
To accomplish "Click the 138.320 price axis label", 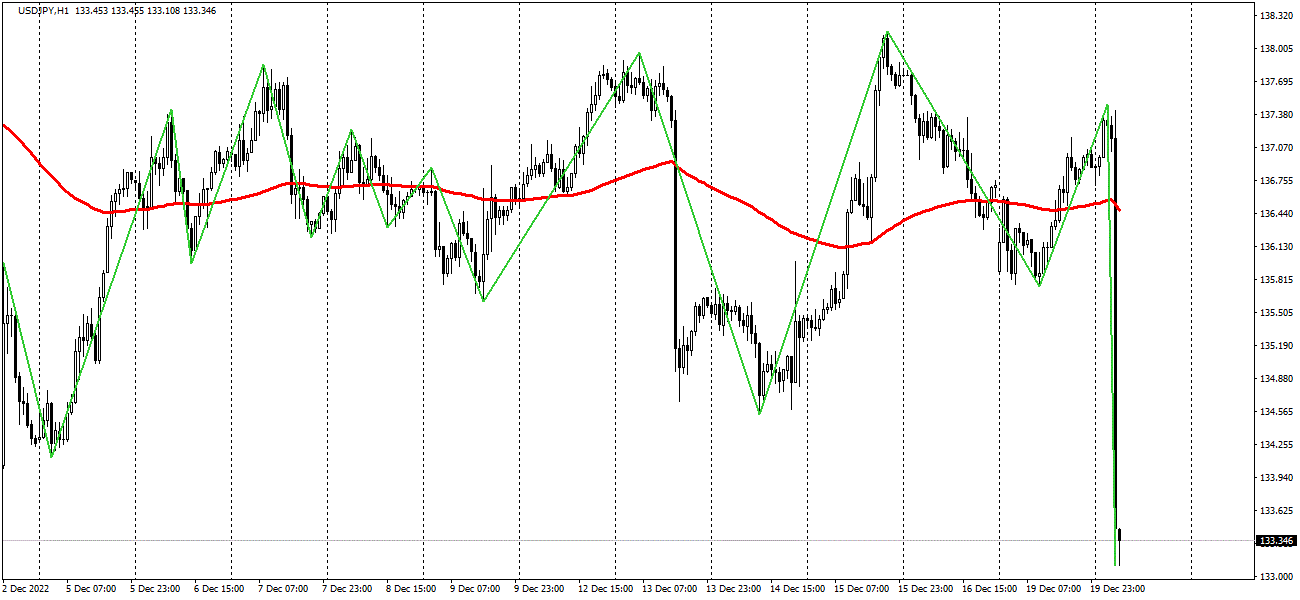I will pyautogui.click(x=1275, y=16).
